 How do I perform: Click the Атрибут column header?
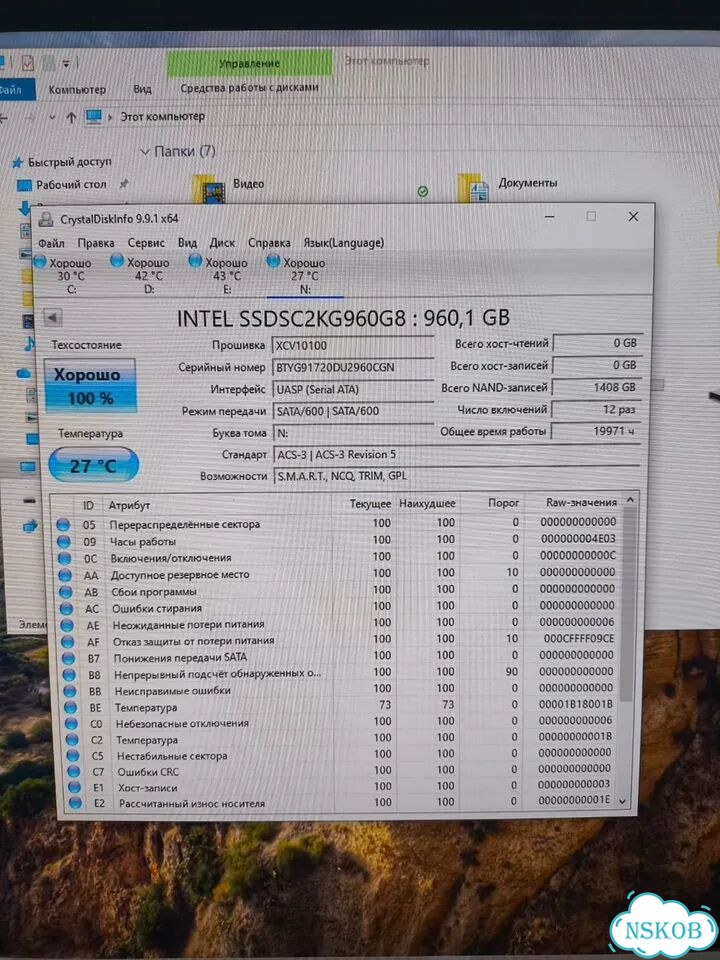[x=129, y=505]
